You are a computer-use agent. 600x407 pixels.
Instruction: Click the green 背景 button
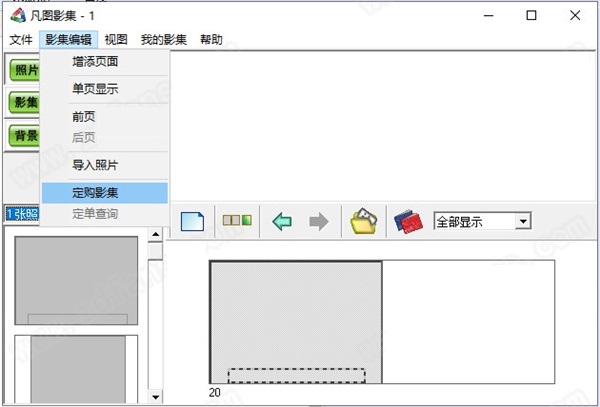(24, 135)
